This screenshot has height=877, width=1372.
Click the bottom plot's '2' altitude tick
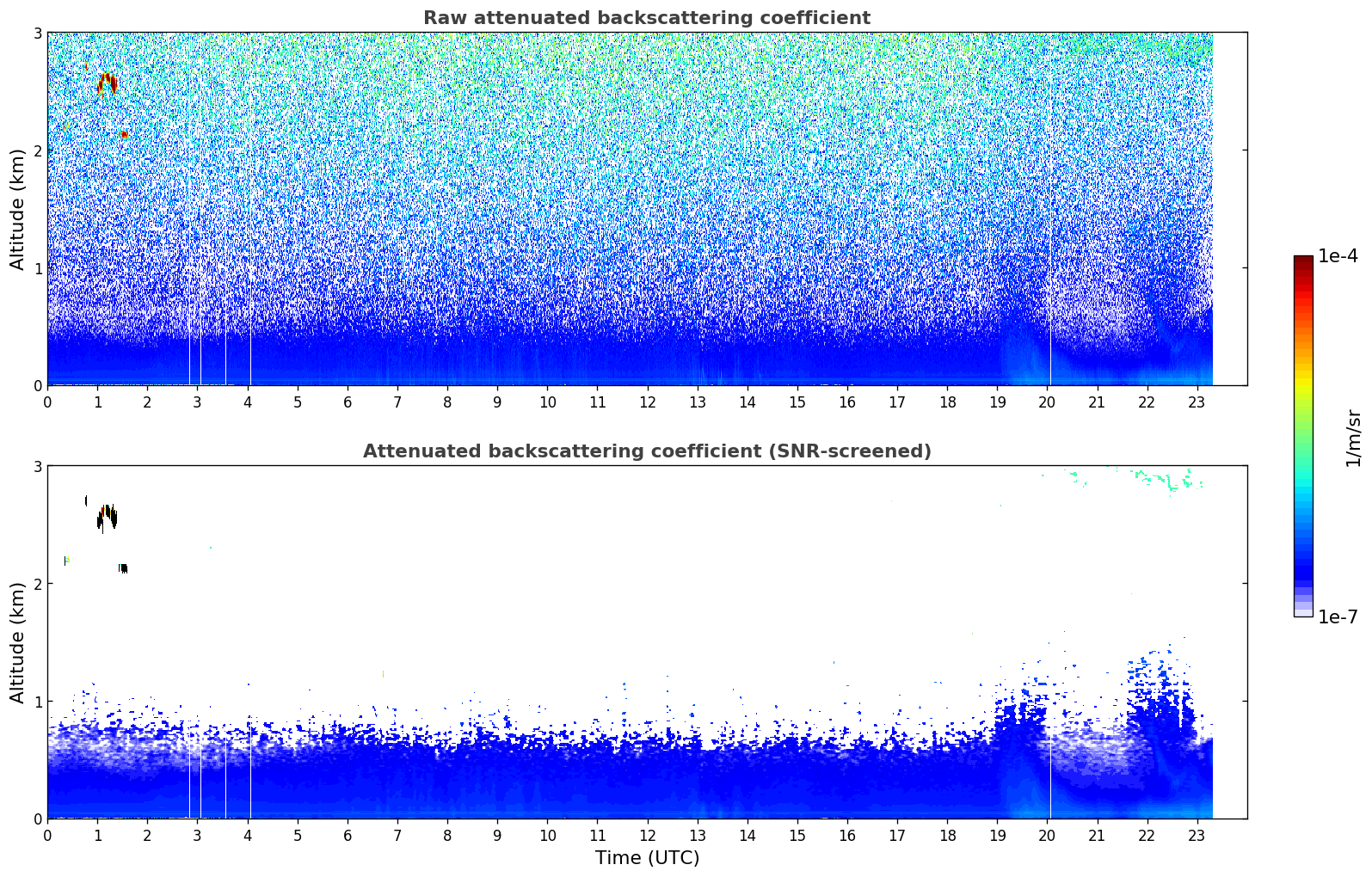click(38, 584)
